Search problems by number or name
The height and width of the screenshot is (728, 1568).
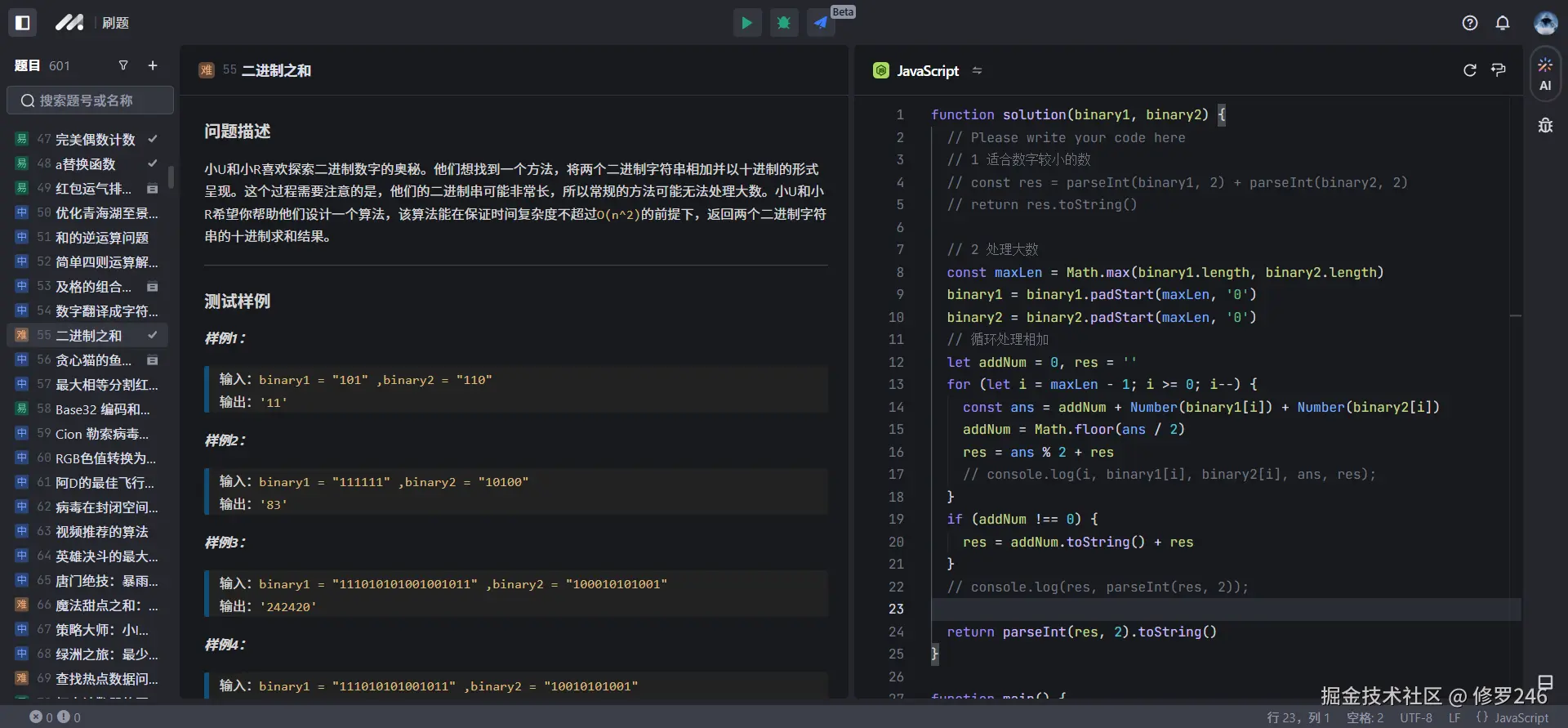click(x=90, y=100)
